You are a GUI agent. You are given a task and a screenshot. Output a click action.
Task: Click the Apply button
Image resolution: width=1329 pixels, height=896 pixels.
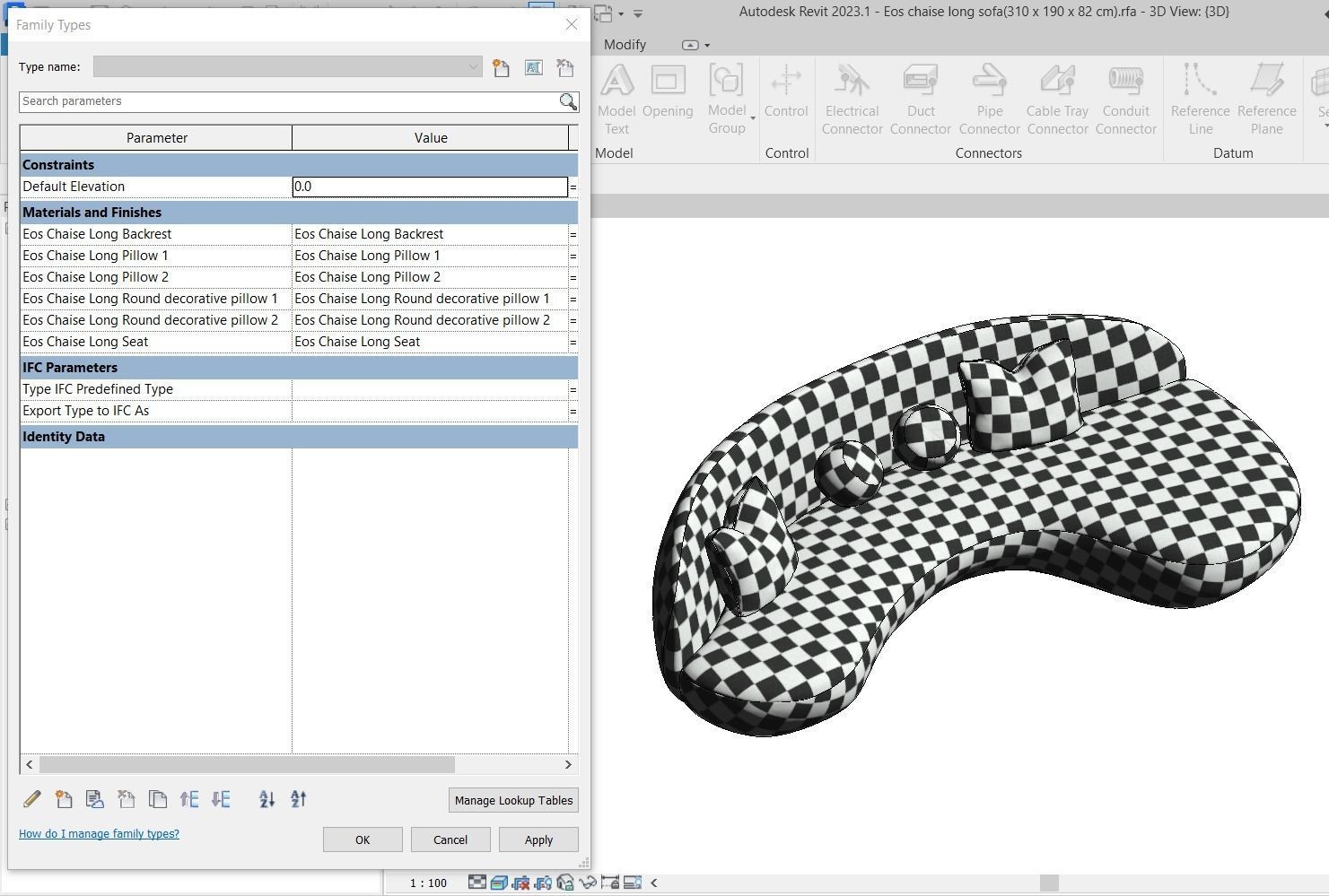pos(538,839)
